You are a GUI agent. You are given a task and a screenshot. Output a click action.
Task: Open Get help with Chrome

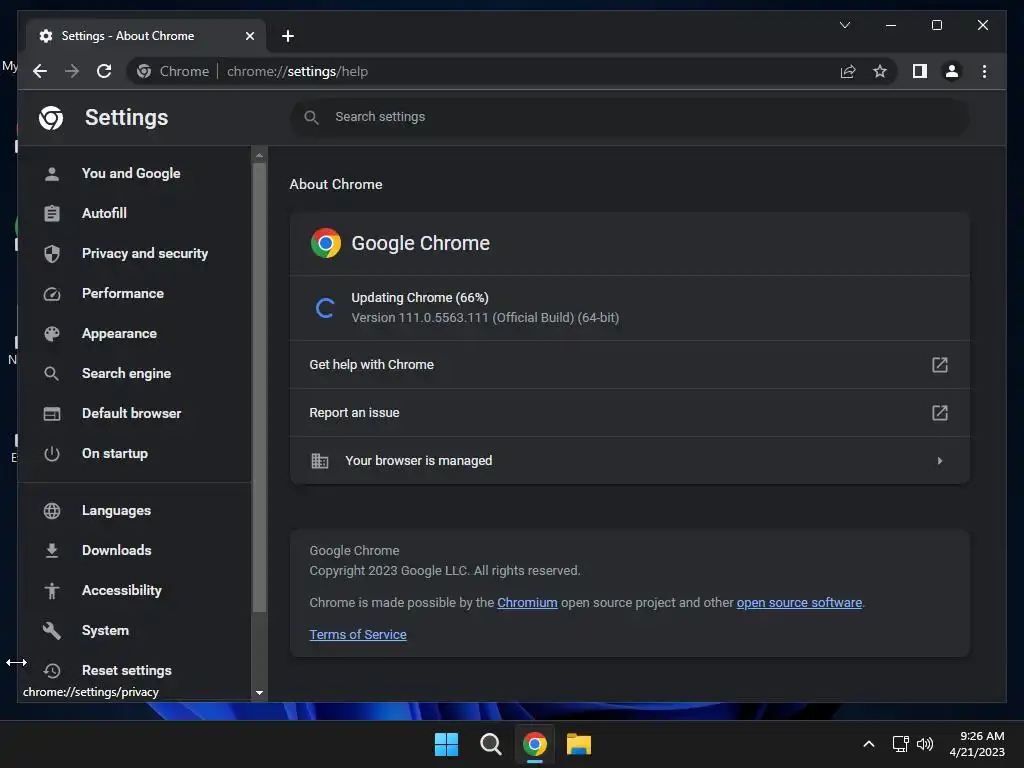[630, 364]
